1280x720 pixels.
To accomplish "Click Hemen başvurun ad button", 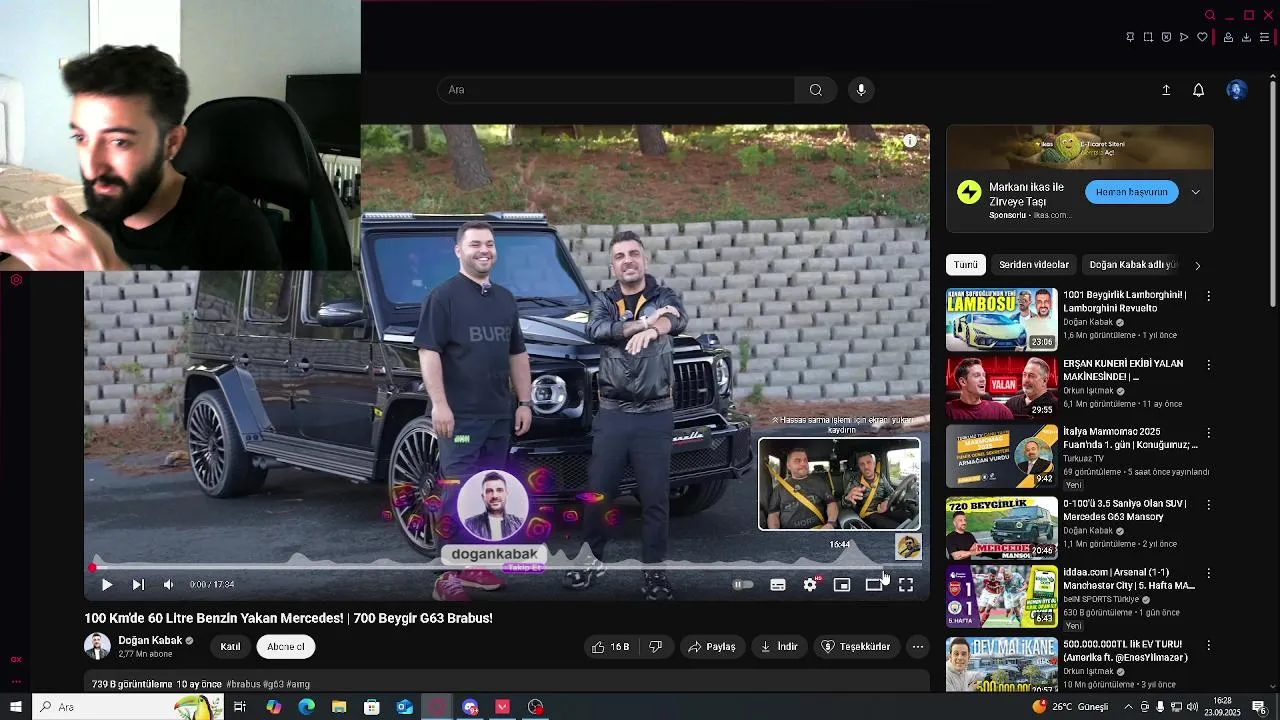I will (x=1132, y=192).
